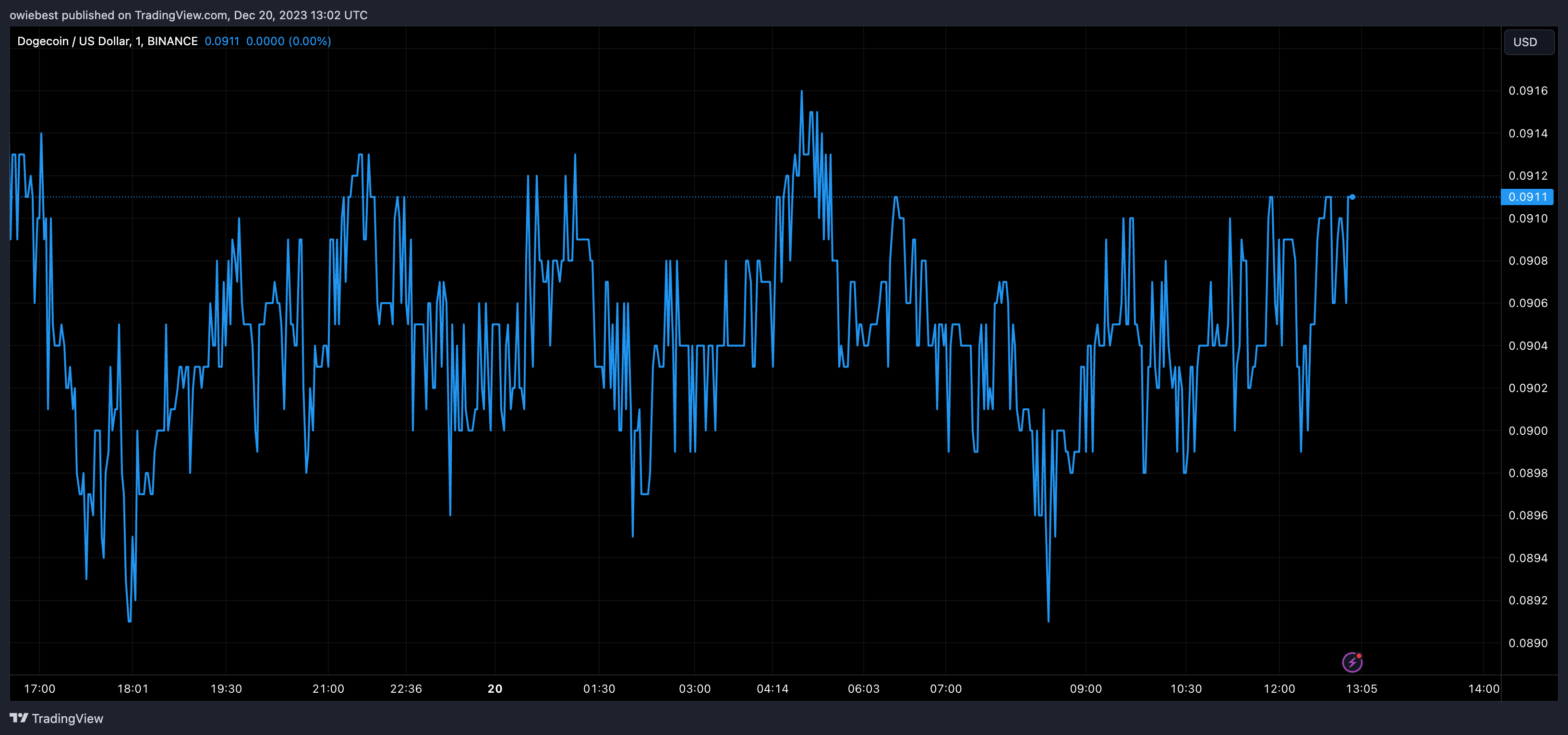Image resolution: width=1568 pixels, height=735 pixels.
Task: Select the 17:00 time axis label
Action: (x=39, y=689)
